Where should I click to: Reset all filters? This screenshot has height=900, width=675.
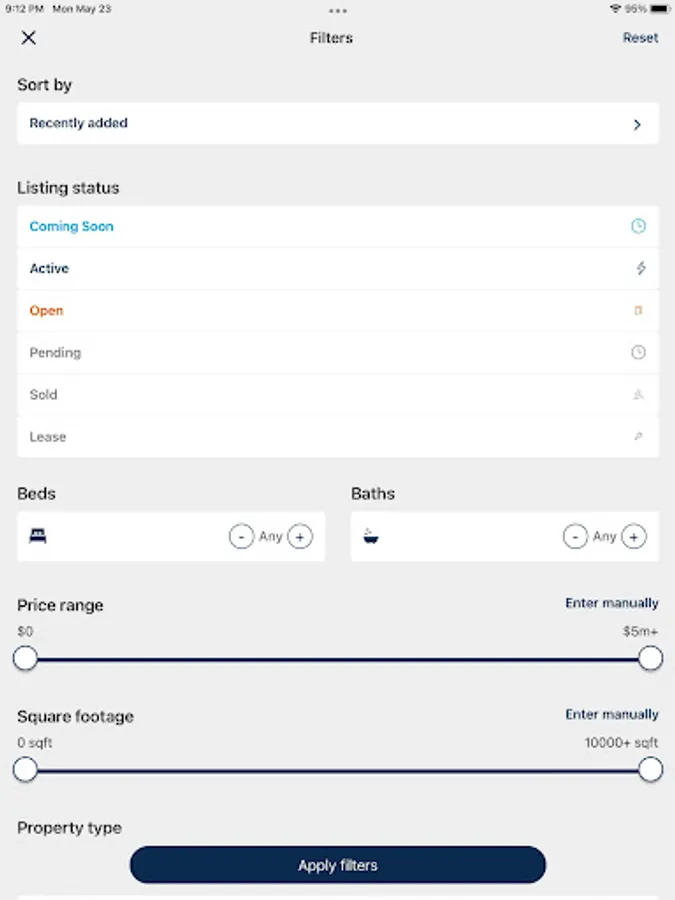click(x=640, y=38)
